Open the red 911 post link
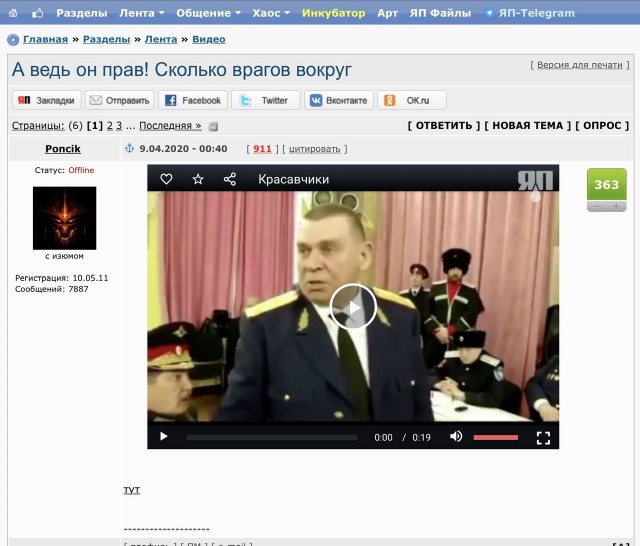 pos(262,149)
